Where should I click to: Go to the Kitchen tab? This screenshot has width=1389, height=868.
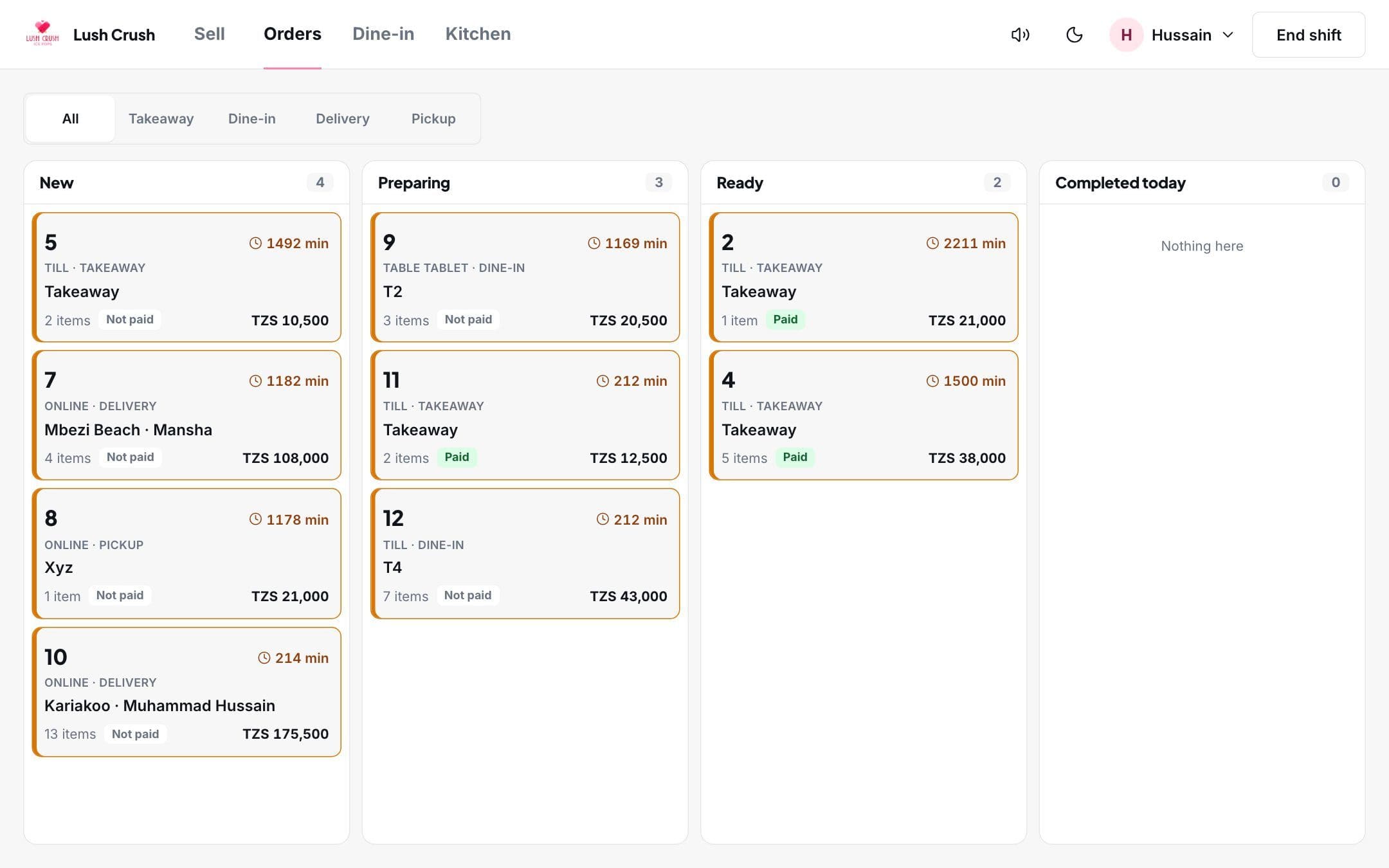click(x=478, y=34)
